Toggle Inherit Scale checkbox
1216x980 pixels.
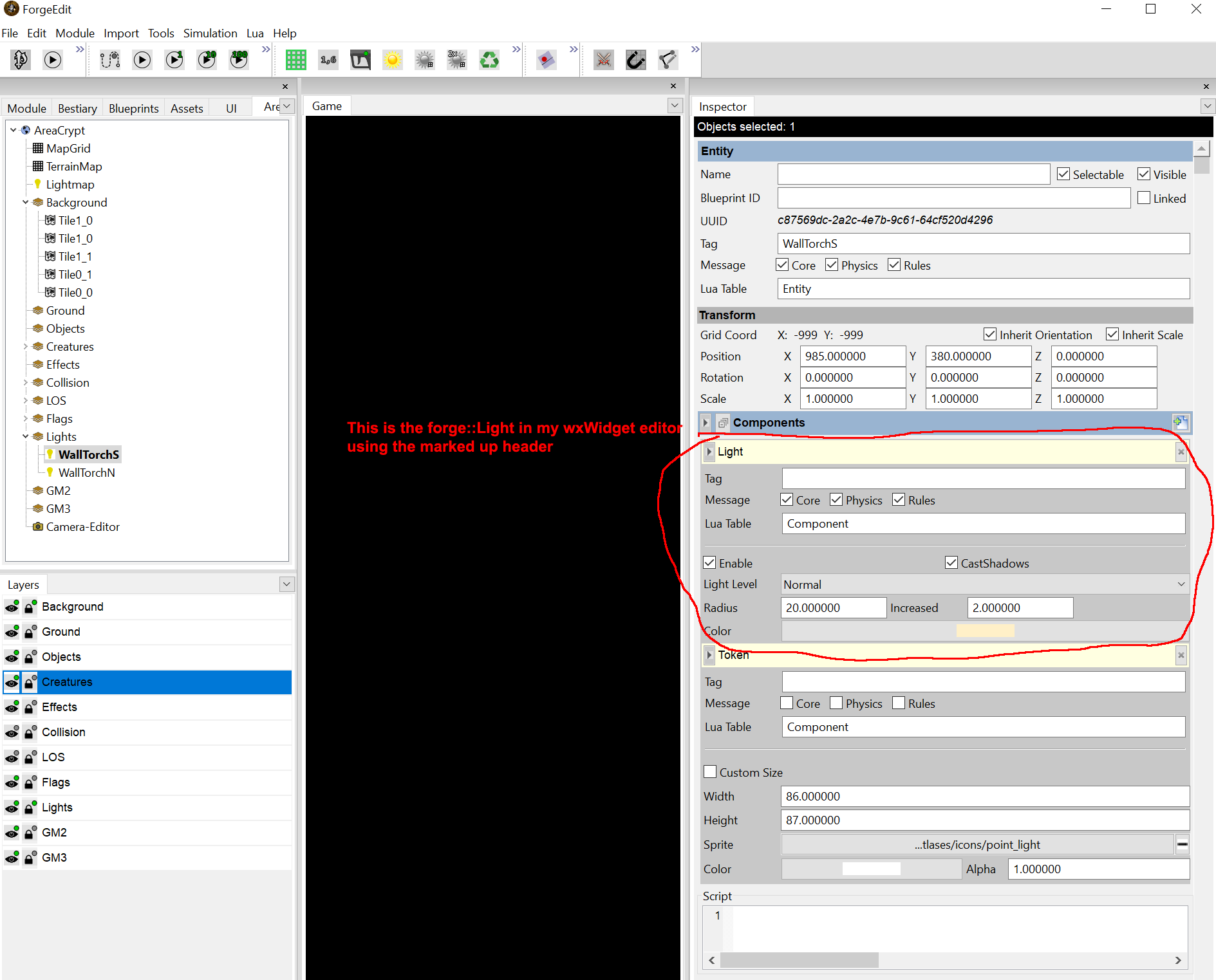(x=1112, y=335)
